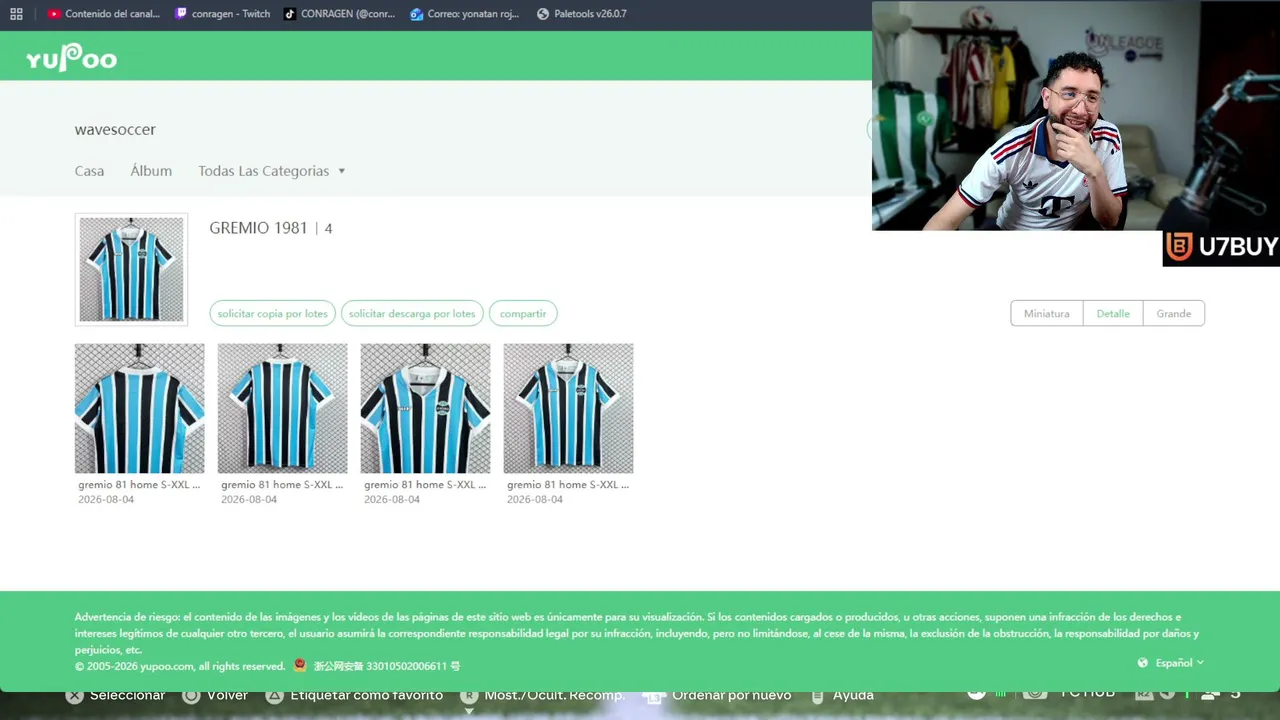Open the full front view jersey thumbnail
Viewport: 1280px width, 720px height.
pyautogui.click(x=569, y=408)
